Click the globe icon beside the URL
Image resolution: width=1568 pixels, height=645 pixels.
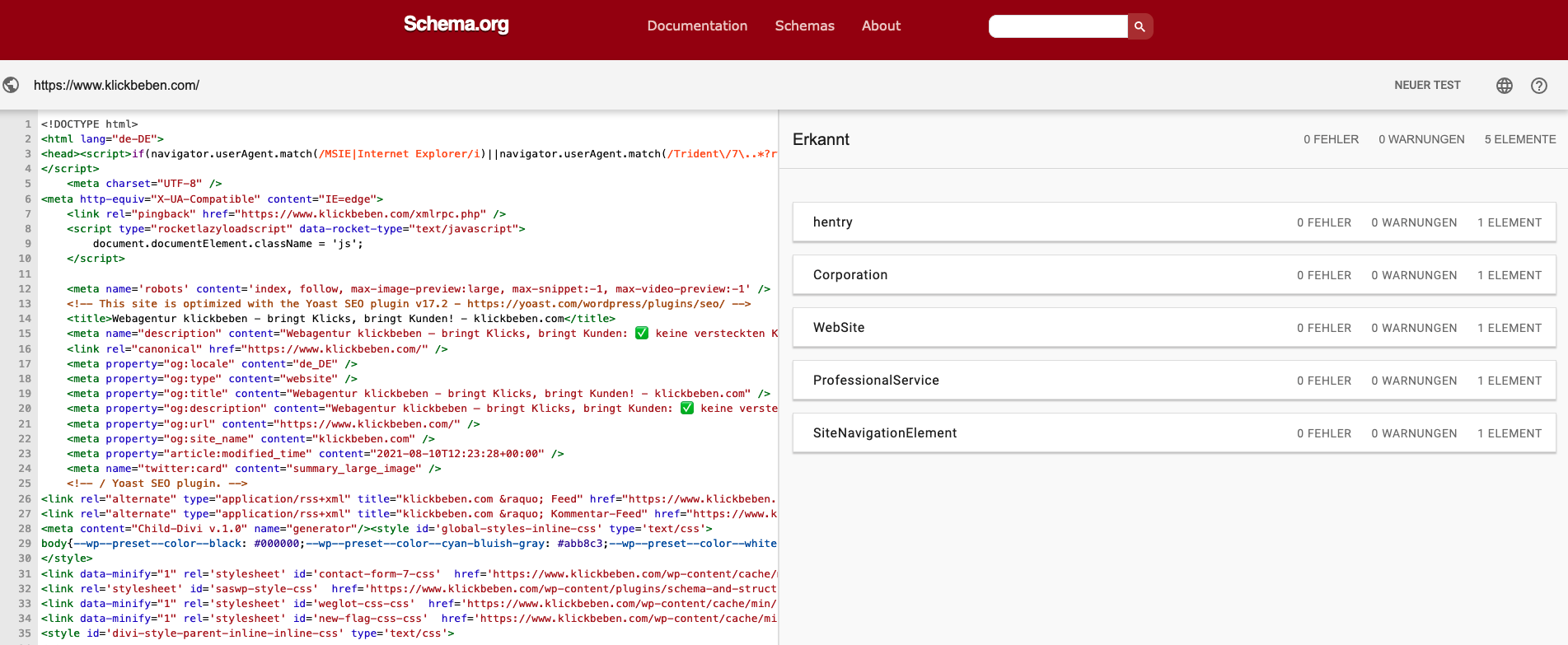[x=12, y=85]
